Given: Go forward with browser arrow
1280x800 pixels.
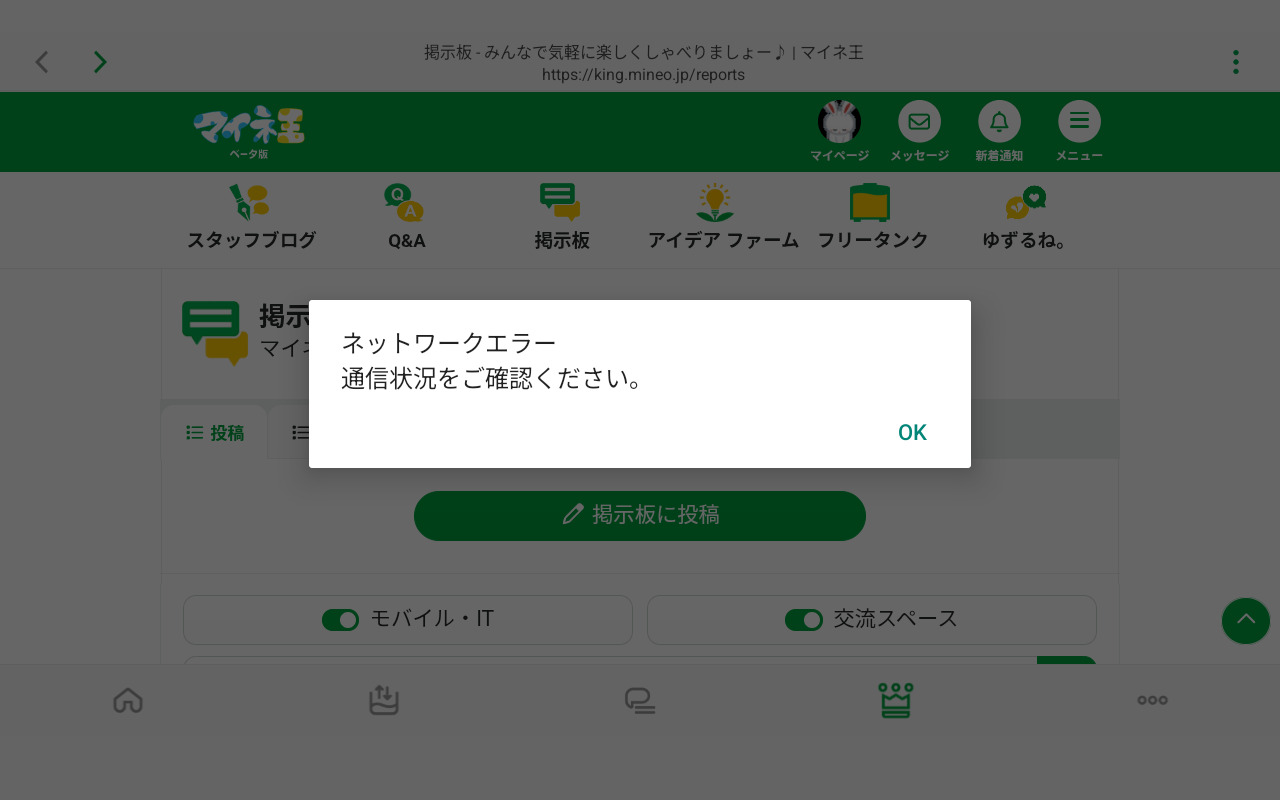Looking at the screenshot, I should [x=100, y=62].
